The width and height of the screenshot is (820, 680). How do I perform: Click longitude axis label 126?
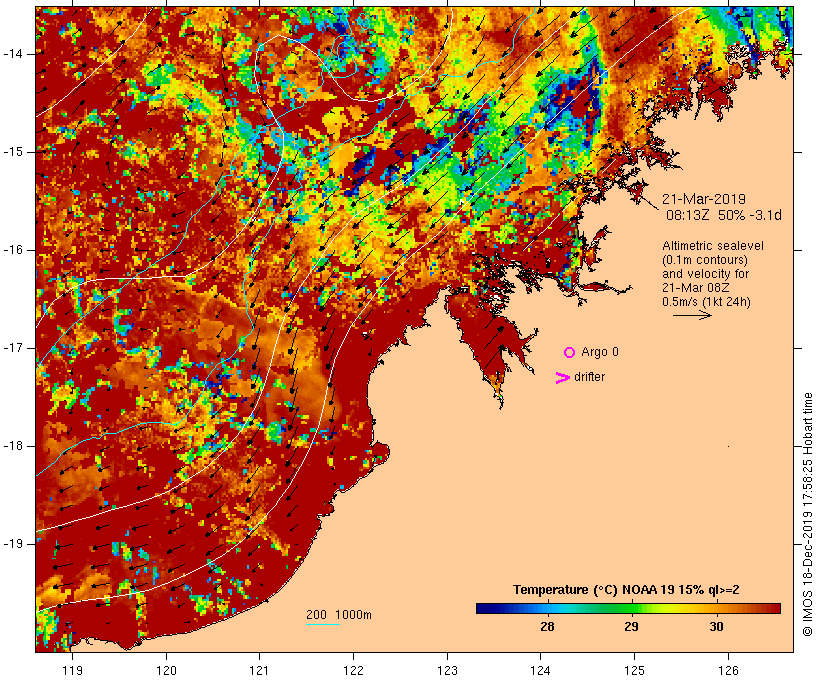coord(728,670)
